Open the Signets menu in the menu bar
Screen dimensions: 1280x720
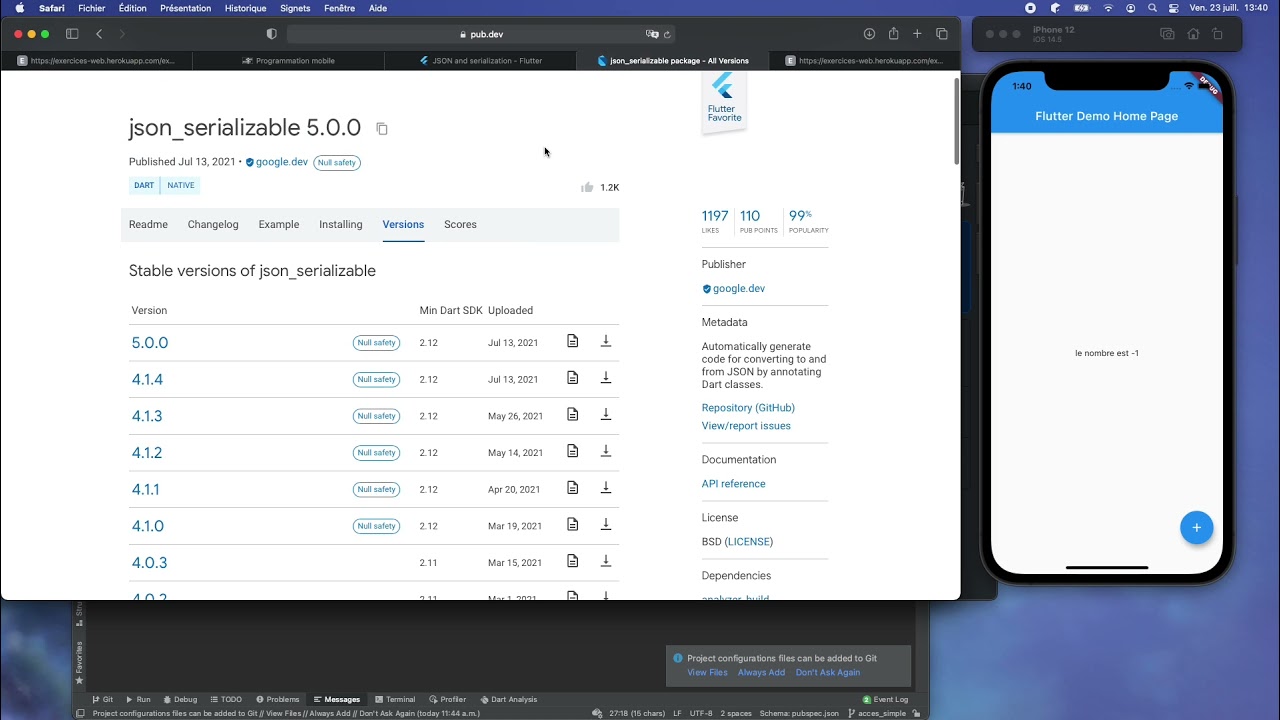tap(295, 8)
